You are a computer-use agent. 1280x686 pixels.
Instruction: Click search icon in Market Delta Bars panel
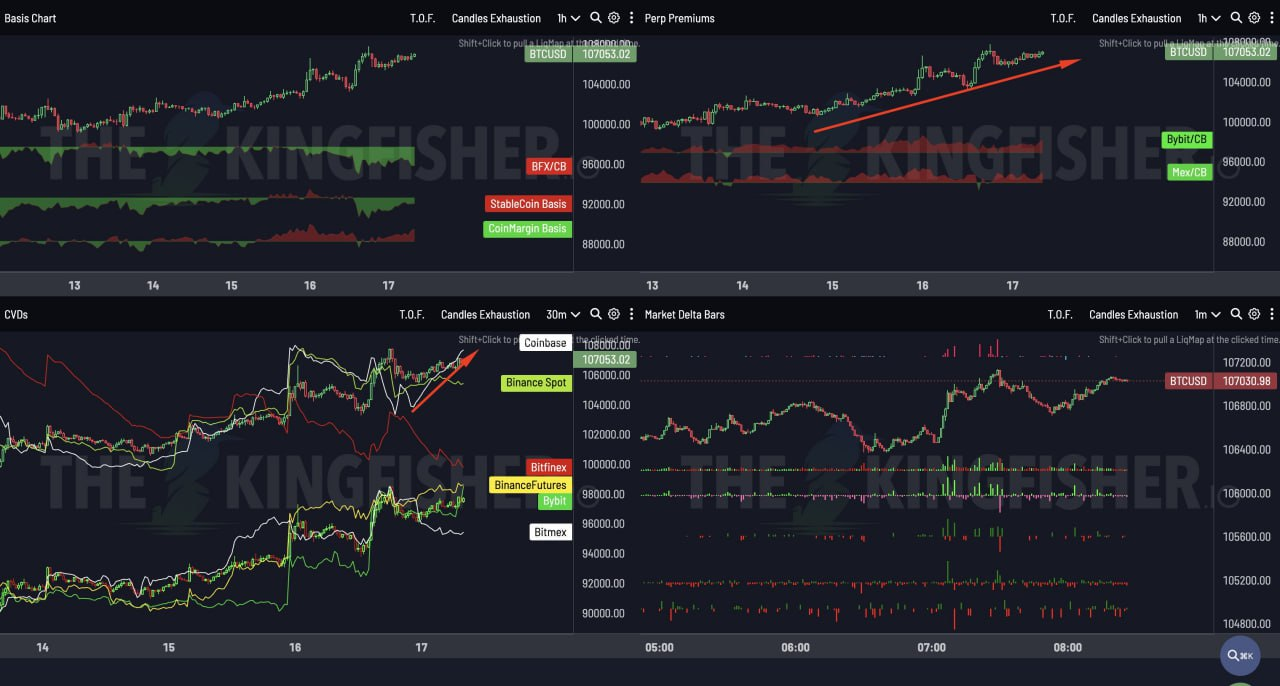[x=1236, y=314]
